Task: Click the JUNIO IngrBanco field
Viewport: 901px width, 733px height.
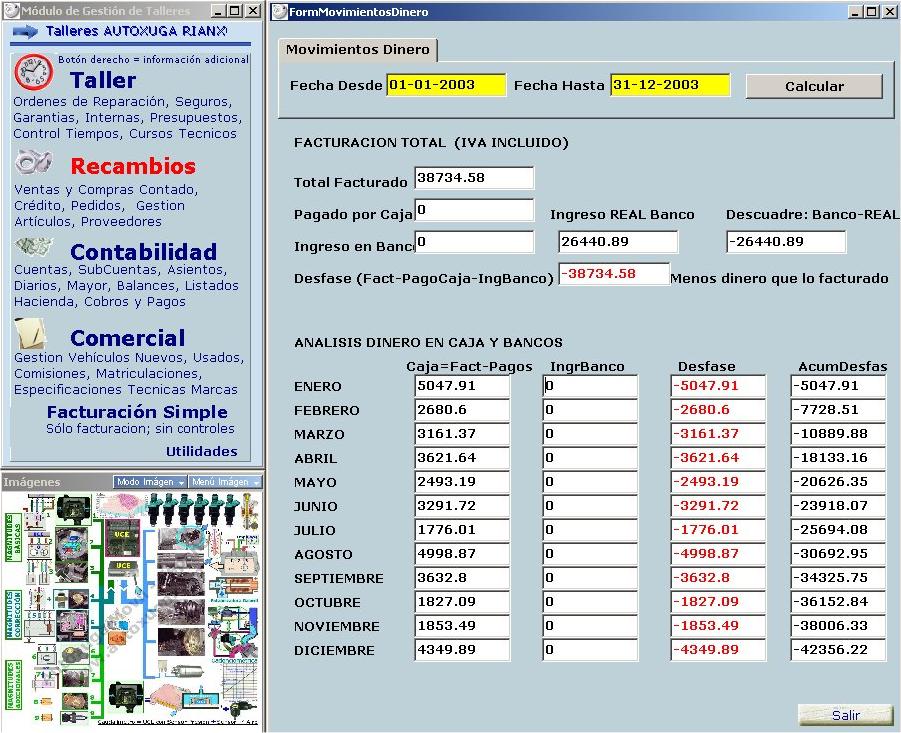Action: 590,507
